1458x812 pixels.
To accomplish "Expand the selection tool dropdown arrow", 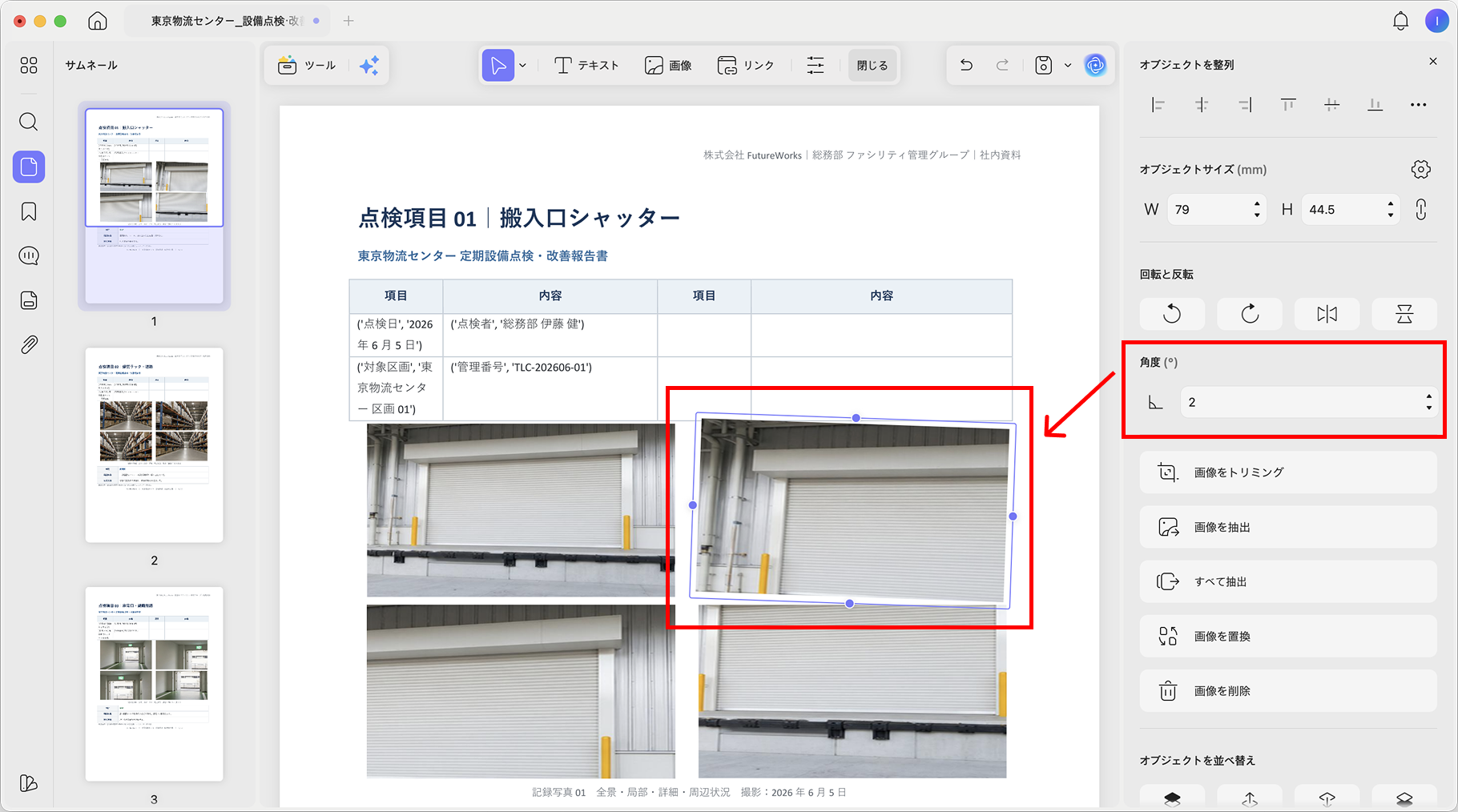I will pyautogui.click(x=523, y=66).
